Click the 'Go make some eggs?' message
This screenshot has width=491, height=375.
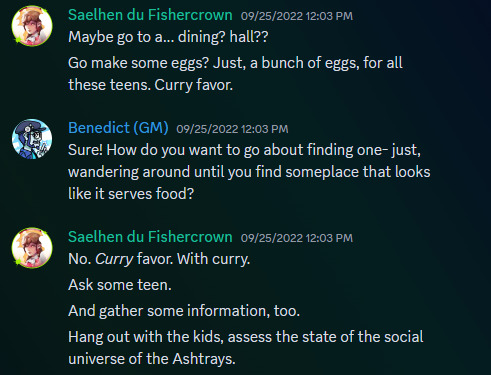(235, 74)
